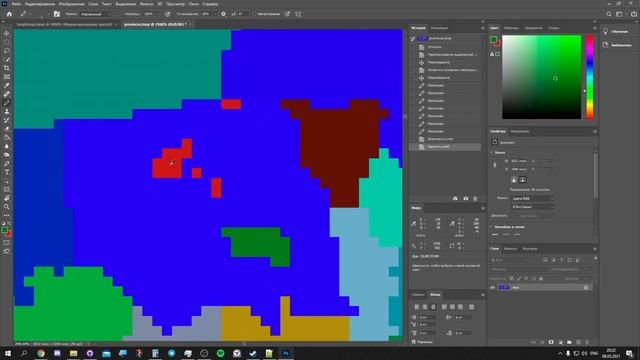
Task: Open History panel flyout menu
Action: coord(482,28)
